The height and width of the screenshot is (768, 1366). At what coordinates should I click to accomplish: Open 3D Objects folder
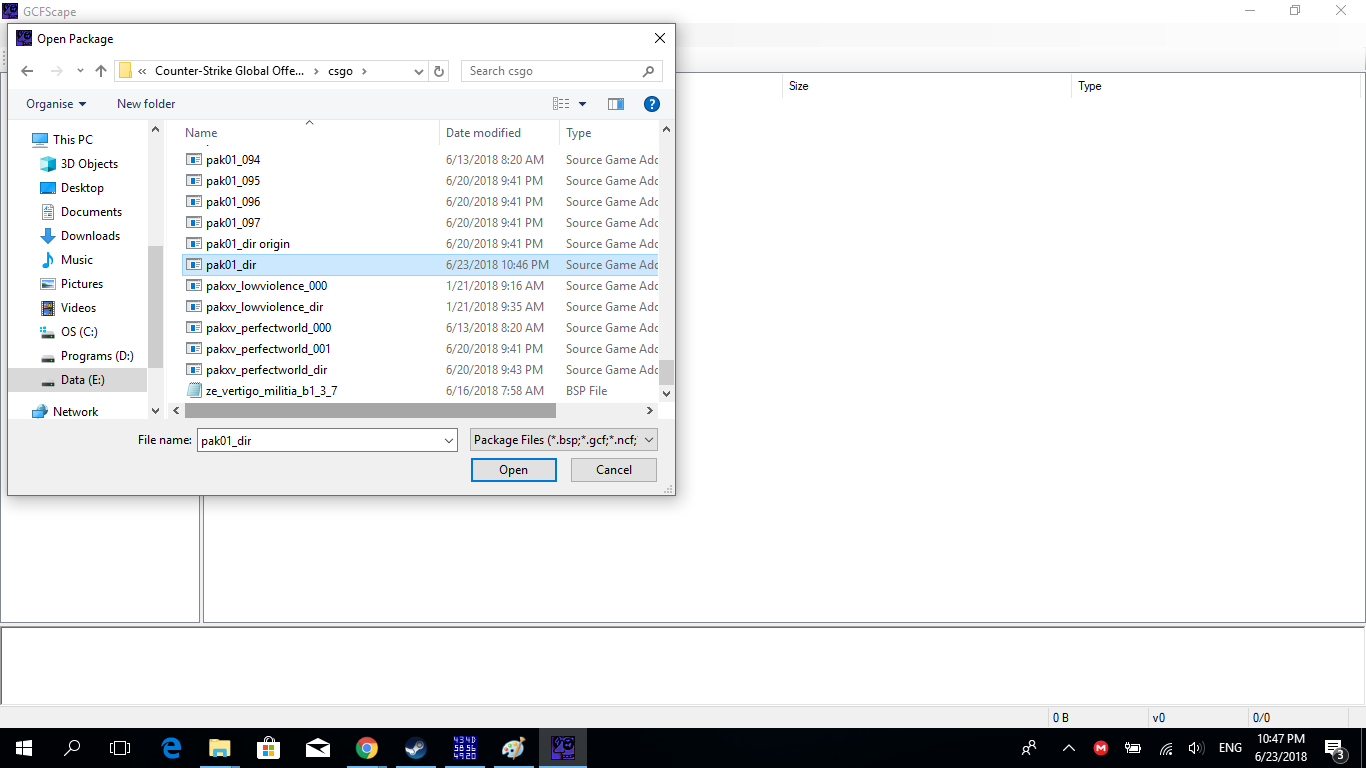pyautogui.click(x=89, y=164)
